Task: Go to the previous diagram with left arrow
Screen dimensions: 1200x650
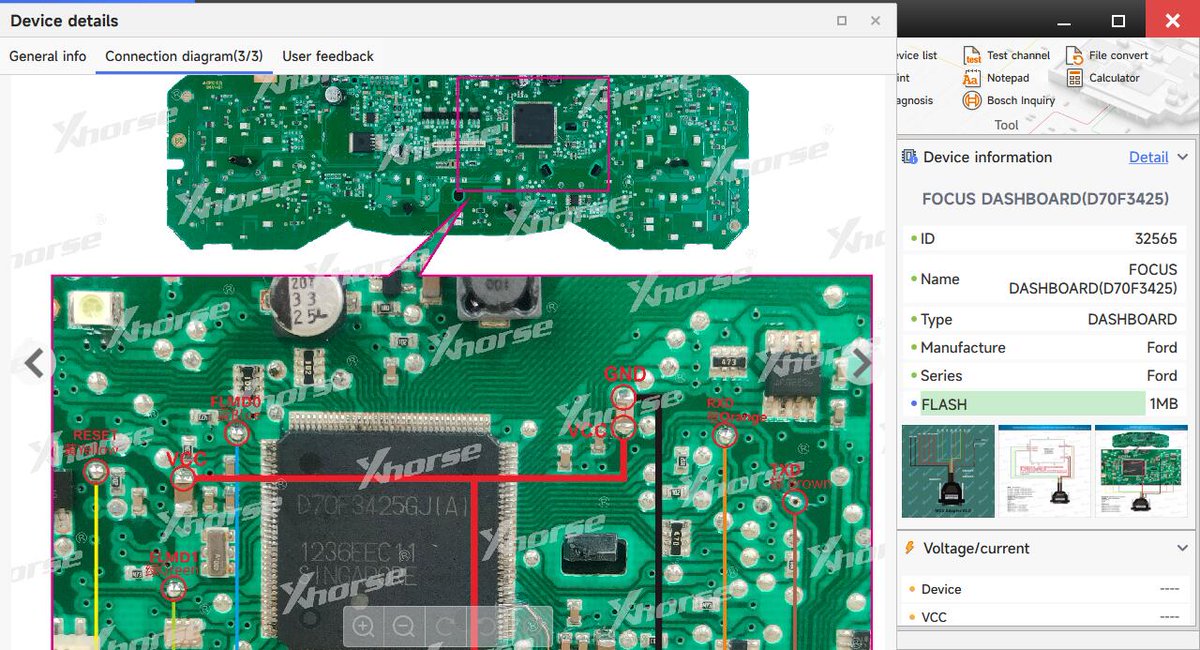Action: [x=33, y=363]
